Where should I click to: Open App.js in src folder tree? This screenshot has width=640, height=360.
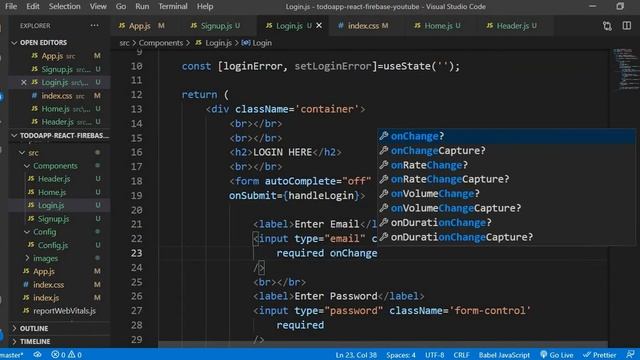tap(59, 271)
